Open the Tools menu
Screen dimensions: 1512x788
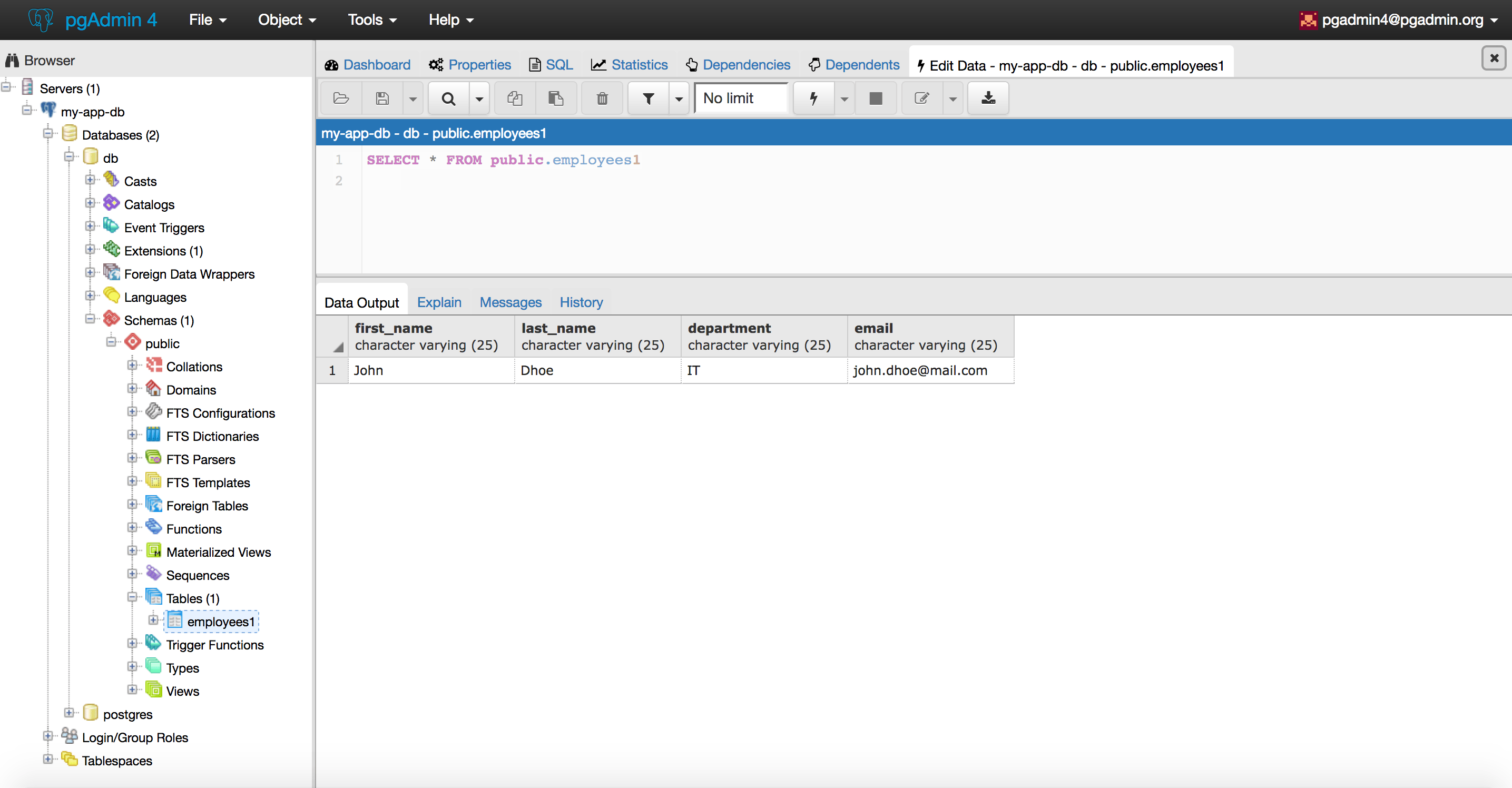point(372,20)
